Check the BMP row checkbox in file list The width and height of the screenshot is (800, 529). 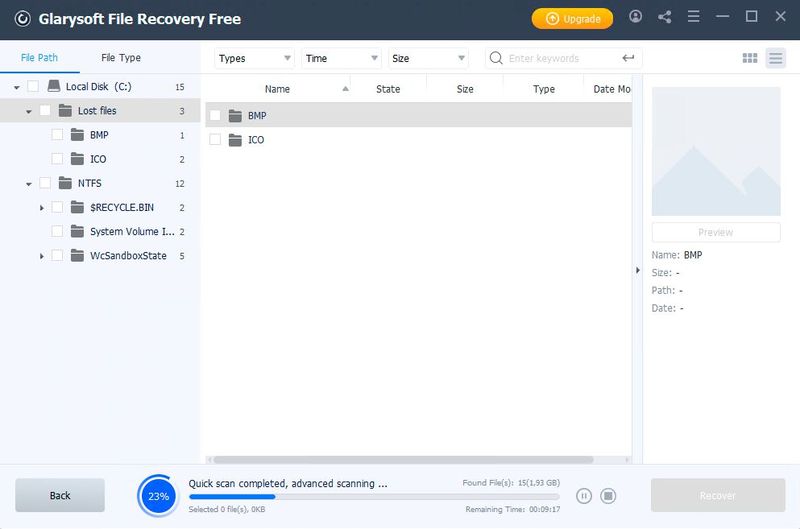pos(215,115)
